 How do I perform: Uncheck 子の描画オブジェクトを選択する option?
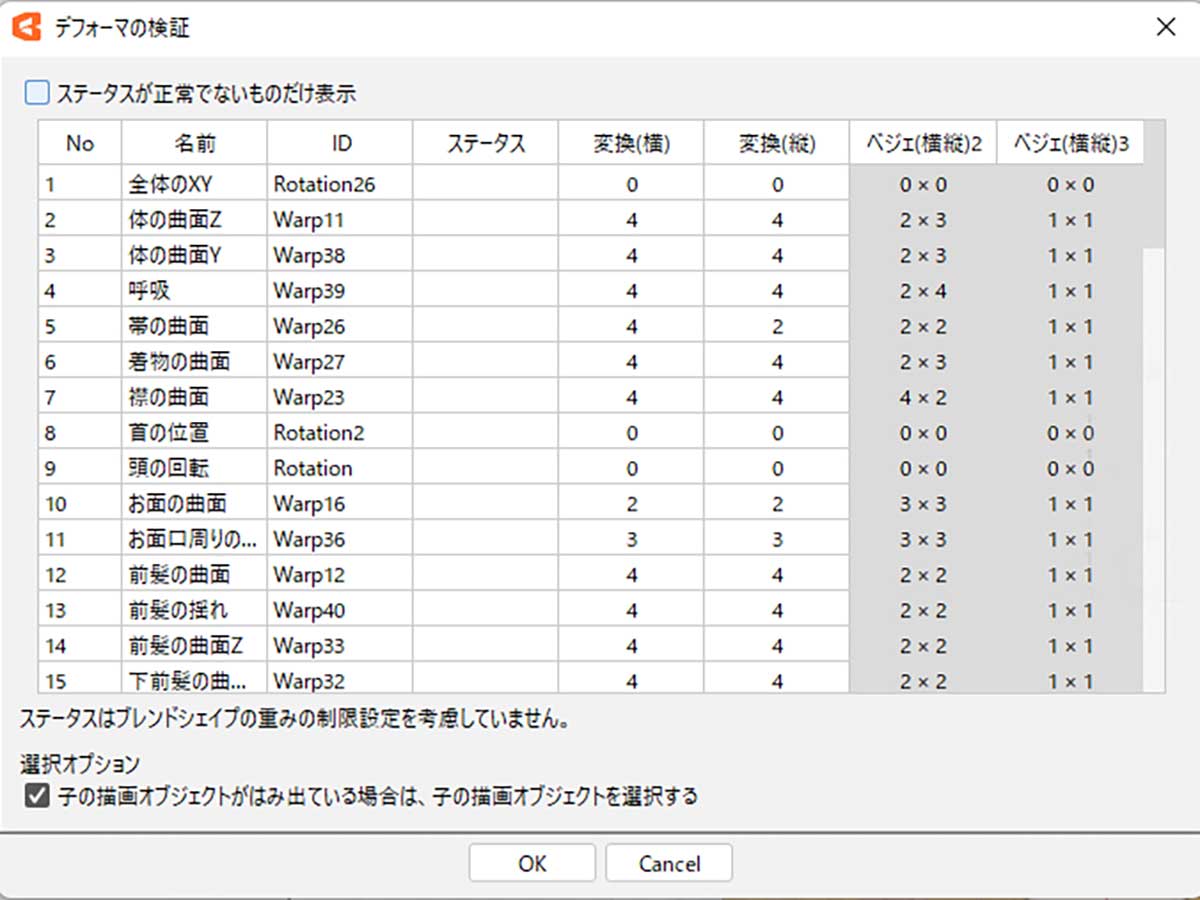tap(36, 797)
